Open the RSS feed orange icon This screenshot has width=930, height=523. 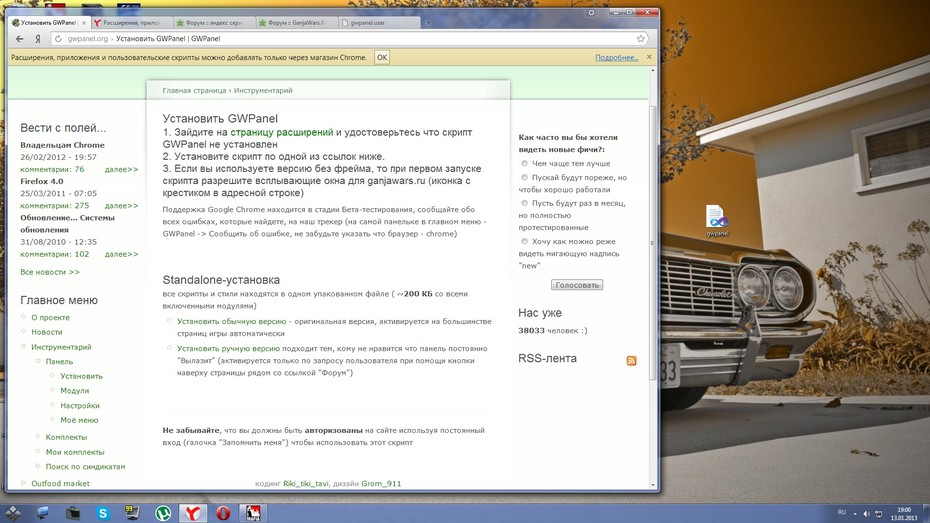[x=631, y=361]
